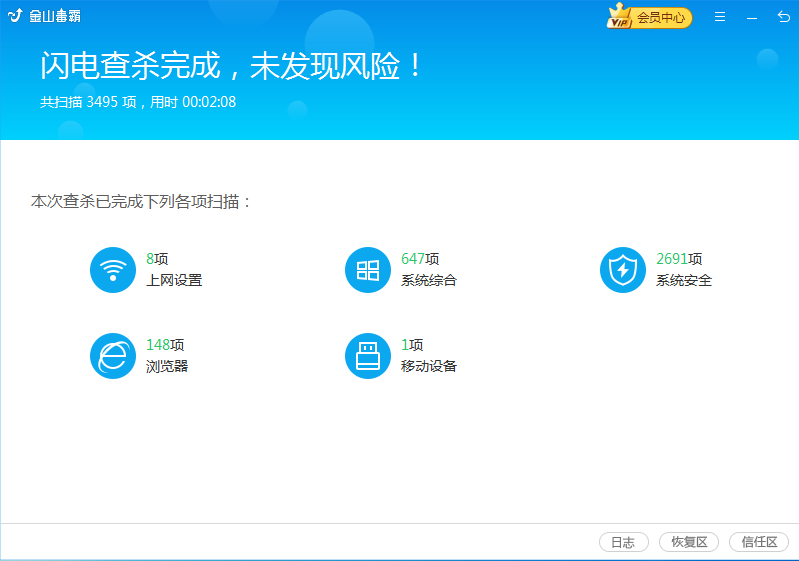Click the shield 系统安全 icon
799x561 pixels.
tap(623, 270)
